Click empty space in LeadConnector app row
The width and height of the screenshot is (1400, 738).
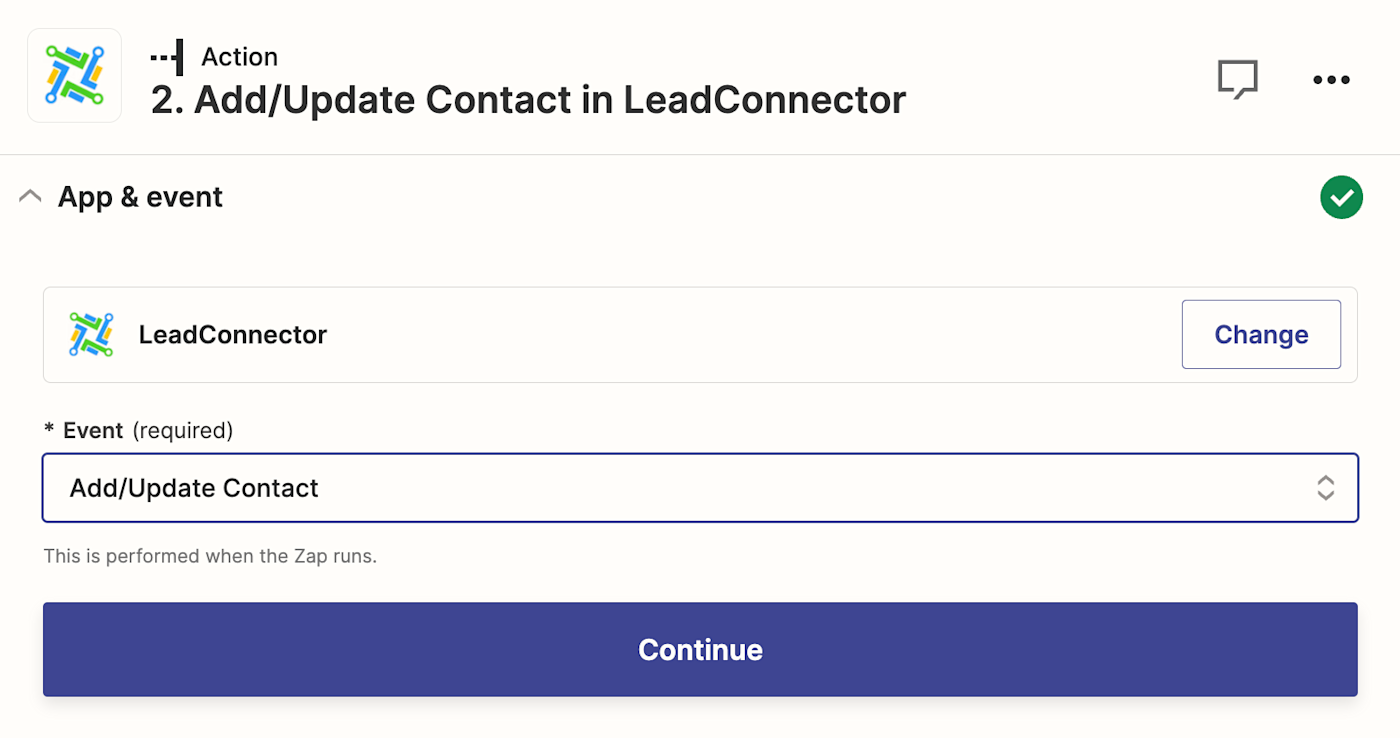click(750, 334)
